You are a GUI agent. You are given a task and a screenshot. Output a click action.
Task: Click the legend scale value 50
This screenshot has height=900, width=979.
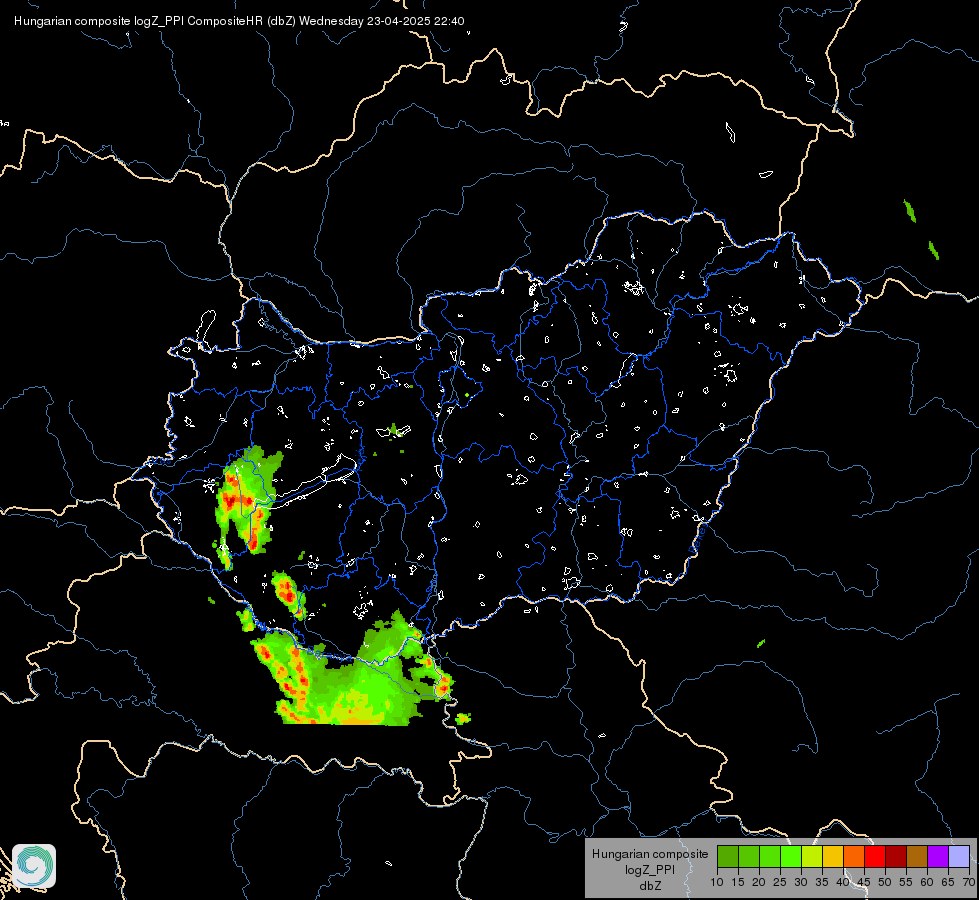tap(885, 882)
